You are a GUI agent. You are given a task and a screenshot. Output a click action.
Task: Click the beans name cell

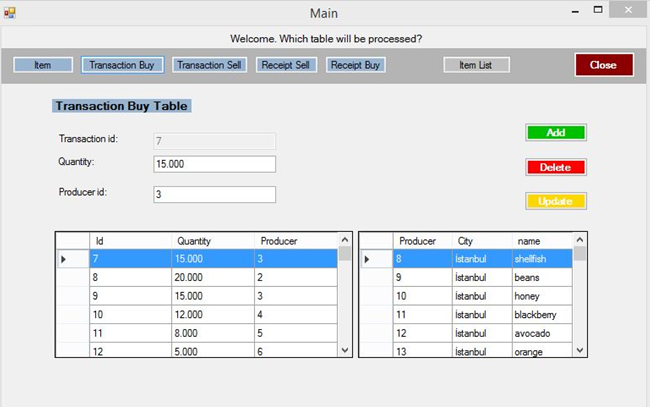click(542, 277)
